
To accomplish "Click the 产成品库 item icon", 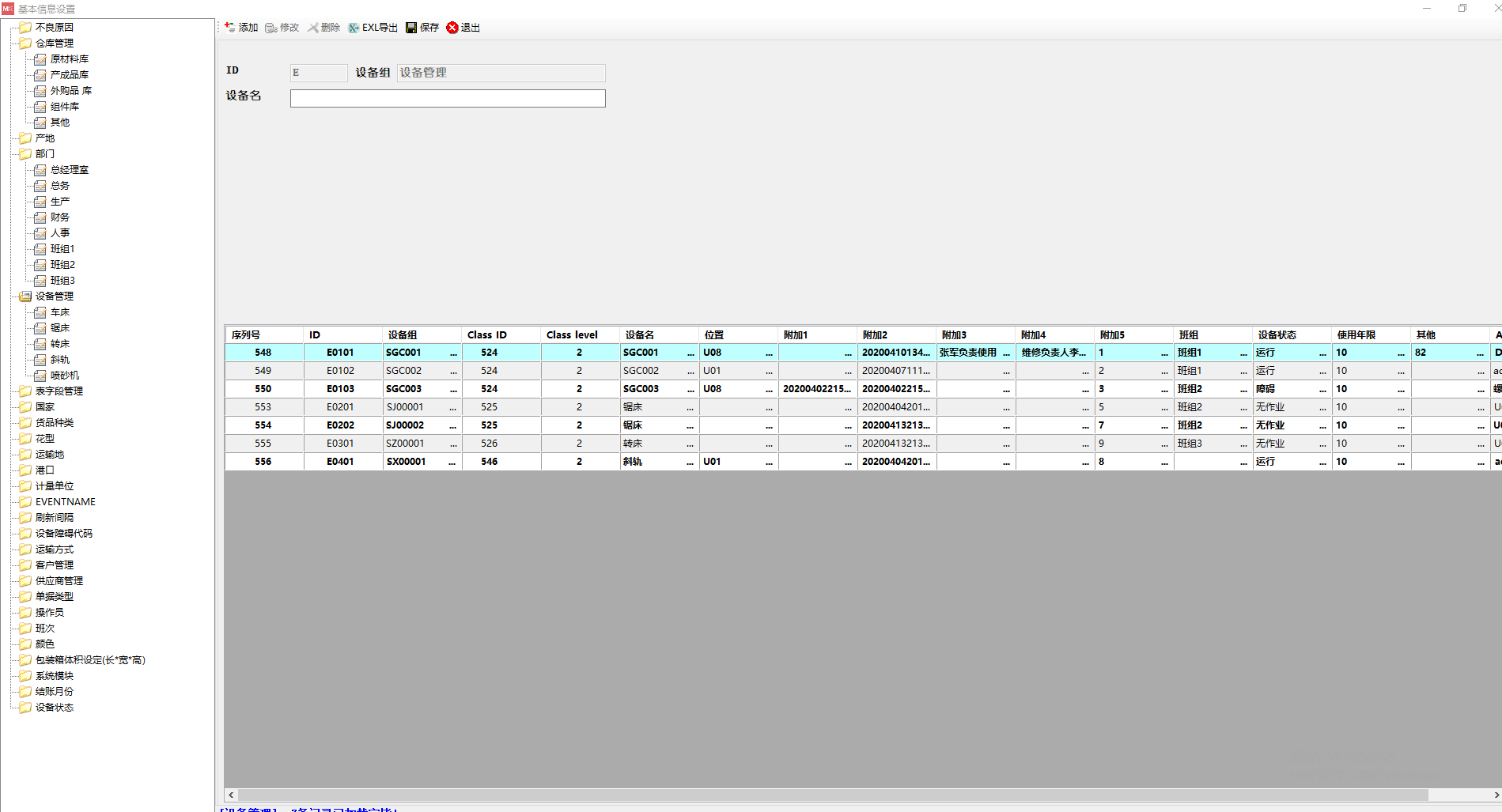I will coord(40,75).
